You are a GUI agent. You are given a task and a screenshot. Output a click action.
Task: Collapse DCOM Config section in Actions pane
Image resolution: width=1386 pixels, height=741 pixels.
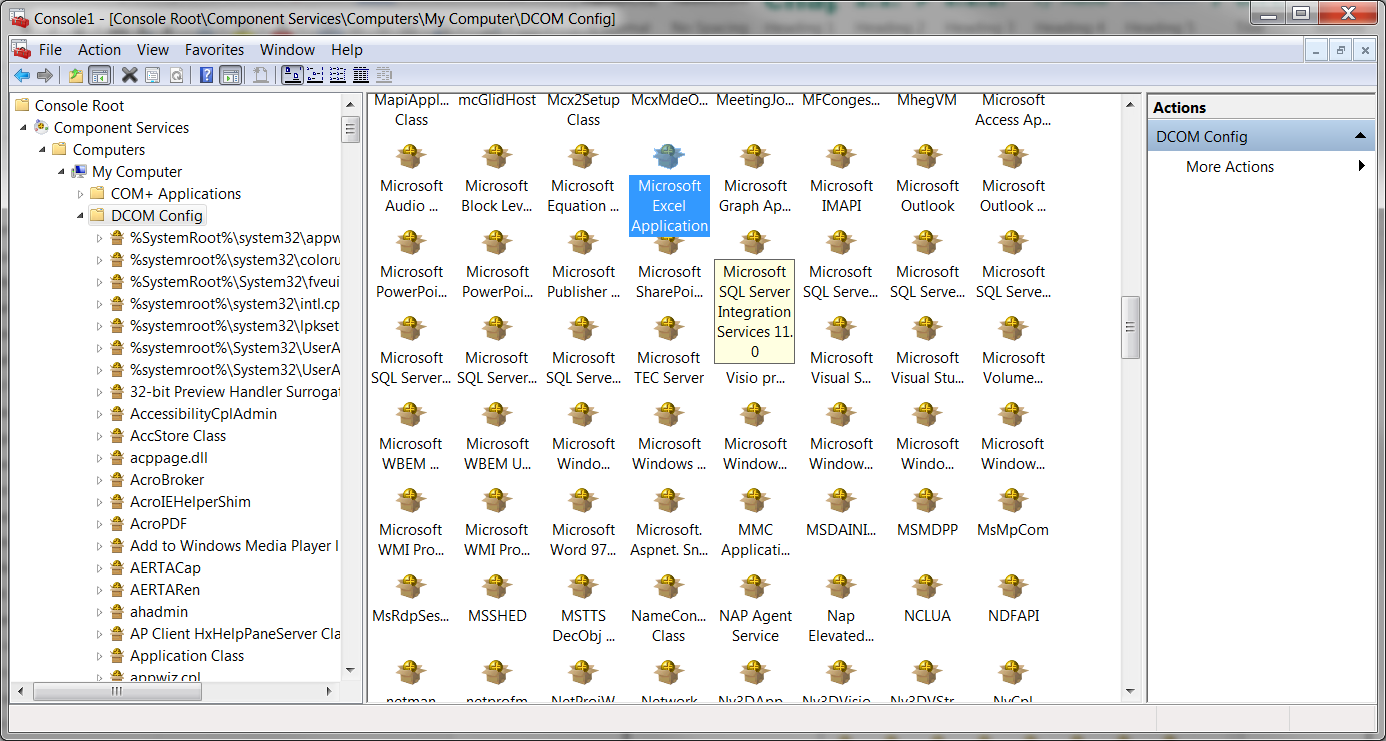[x=1360, y=136]
